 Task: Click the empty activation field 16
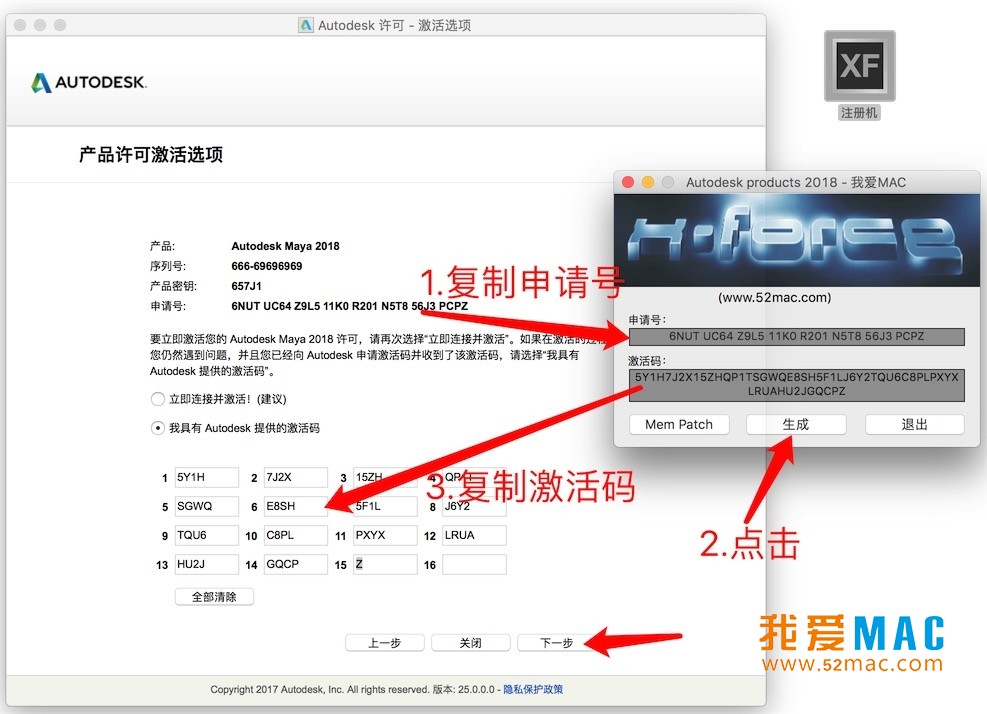click(474, 564)
